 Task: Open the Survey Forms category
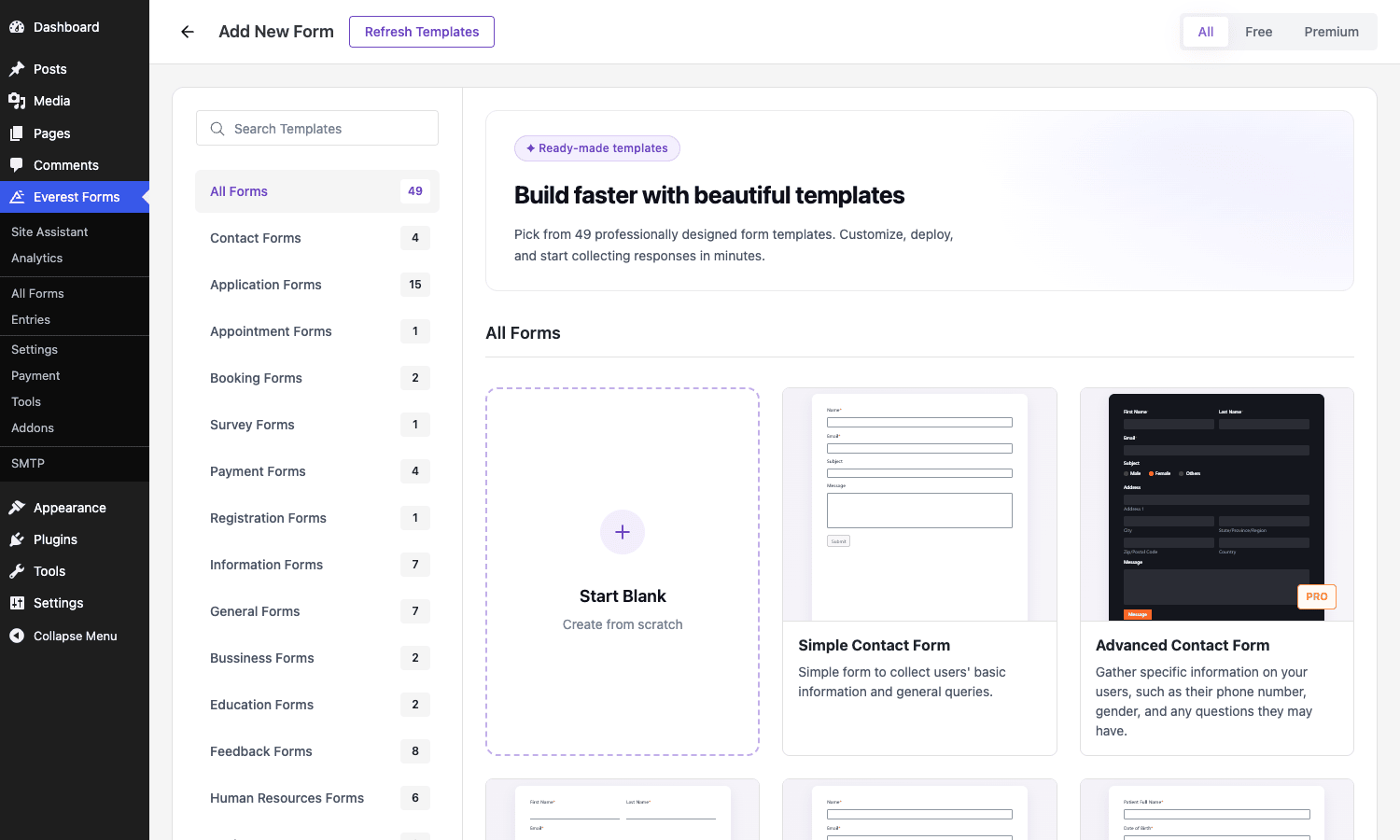[x=317, y=425]
